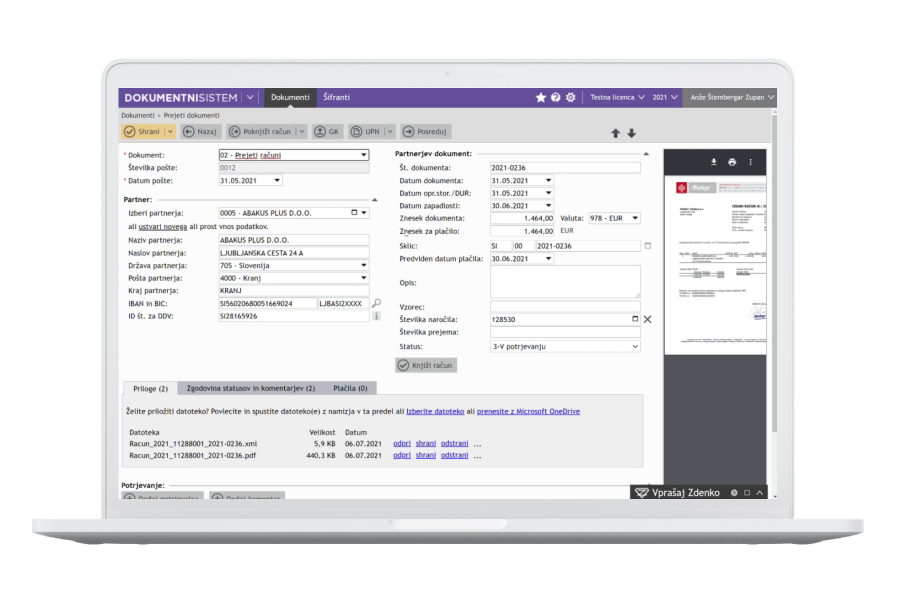Click odstrani for the xml file
Viewport: 900px width, 596px height.
[455, 444]
